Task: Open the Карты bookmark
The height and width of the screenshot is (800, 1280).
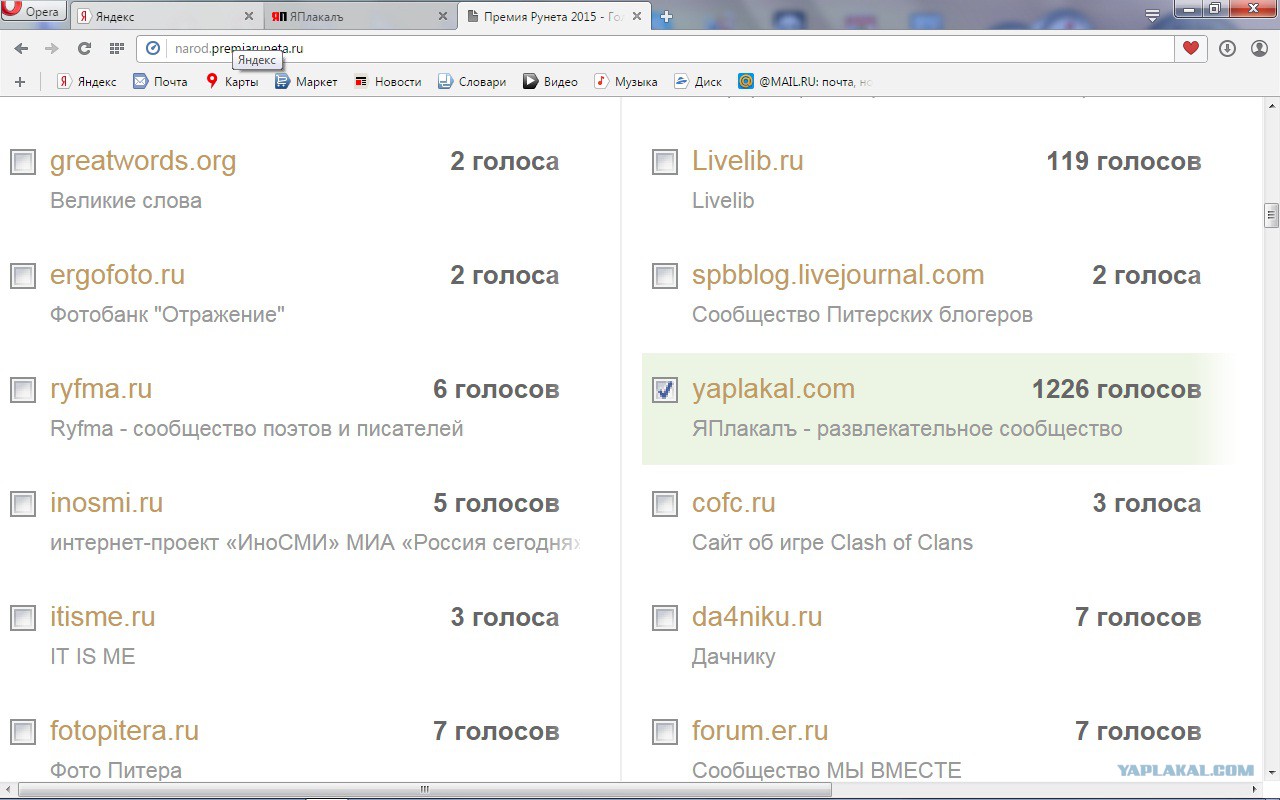Action: click(231, 82)
